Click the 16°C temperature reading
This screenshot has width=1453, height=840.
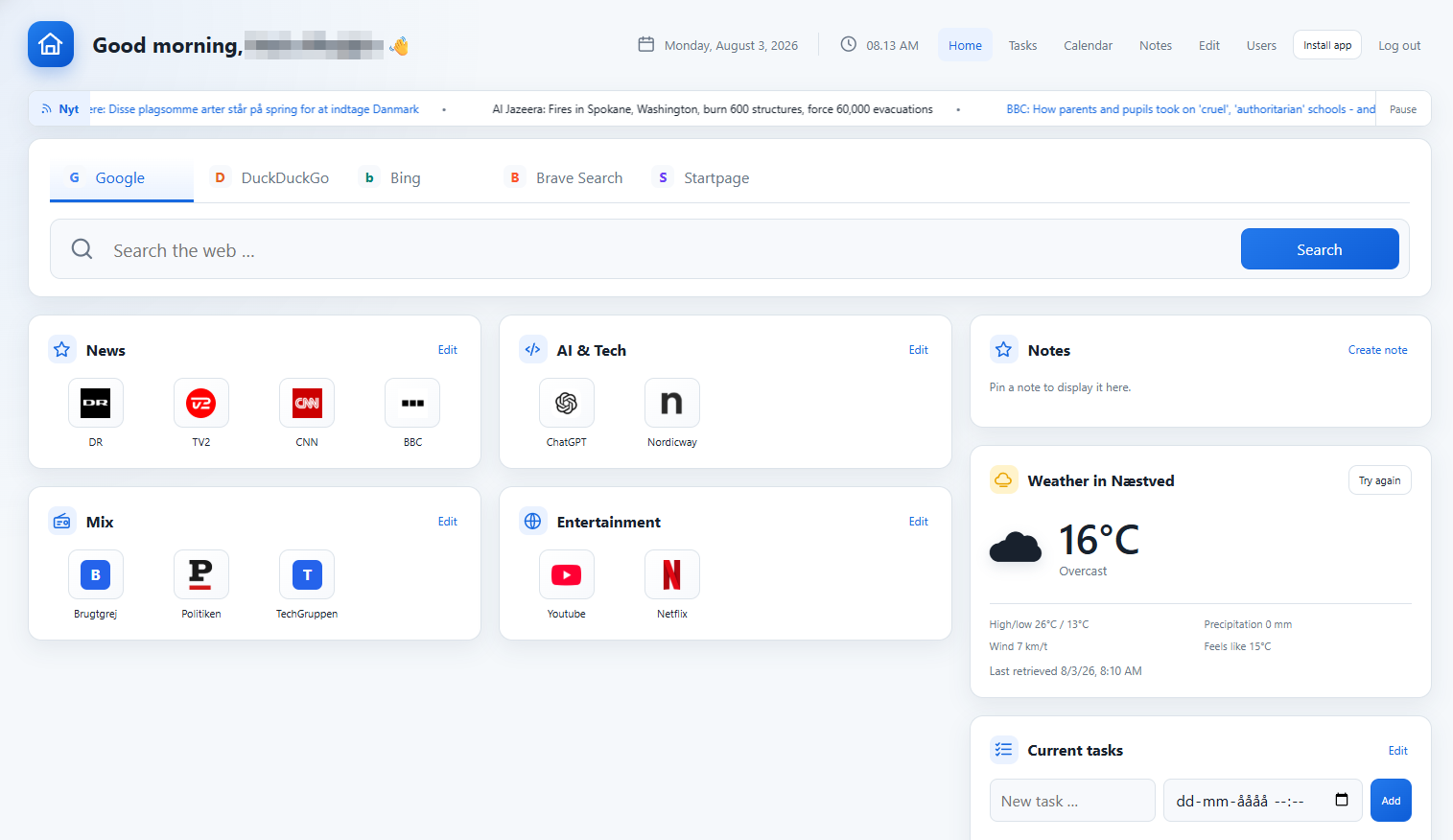click(1099, 540)
